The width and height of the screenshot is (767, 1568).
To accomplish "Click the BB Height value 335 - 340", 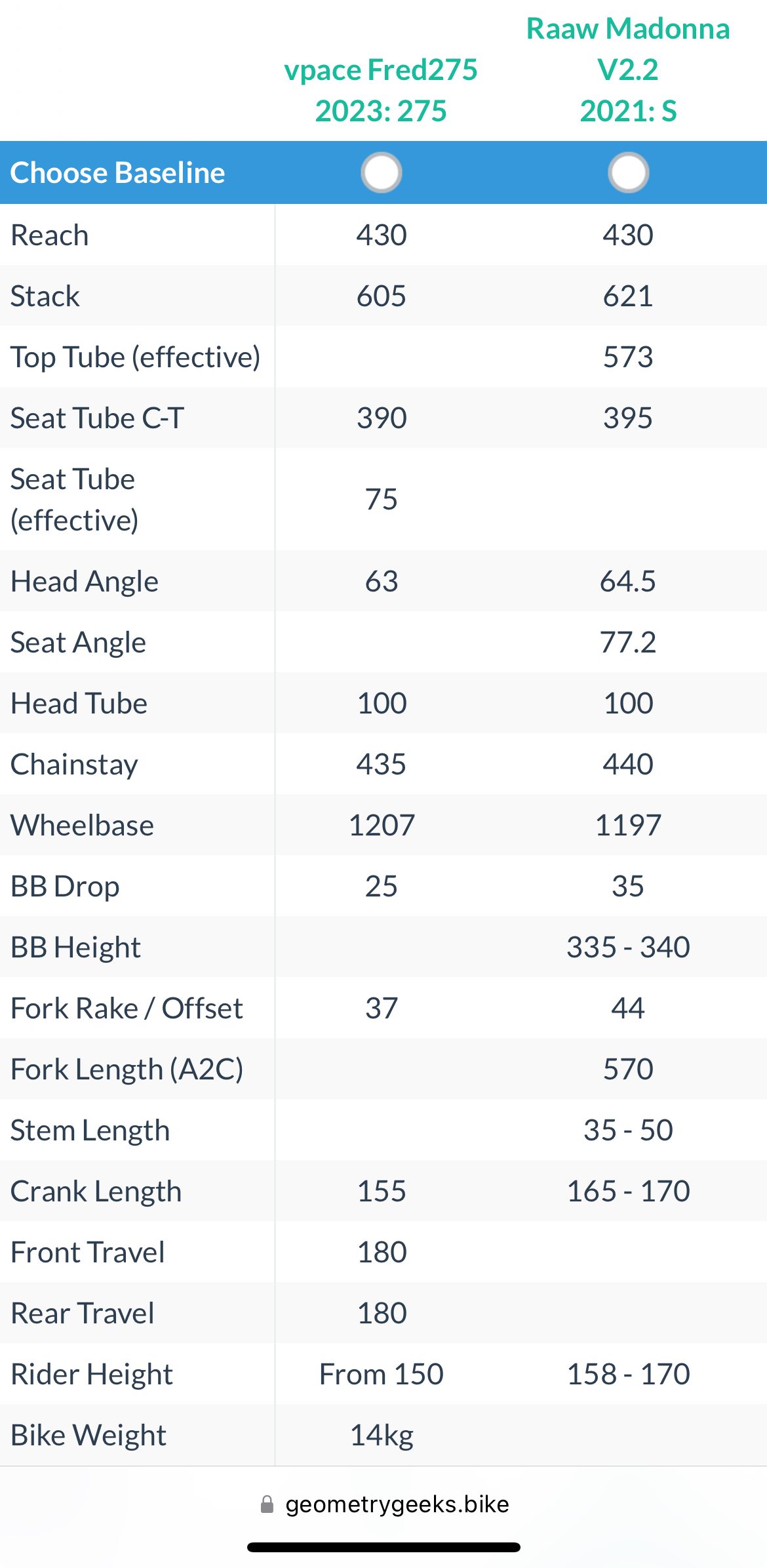I will click(628, 947).
